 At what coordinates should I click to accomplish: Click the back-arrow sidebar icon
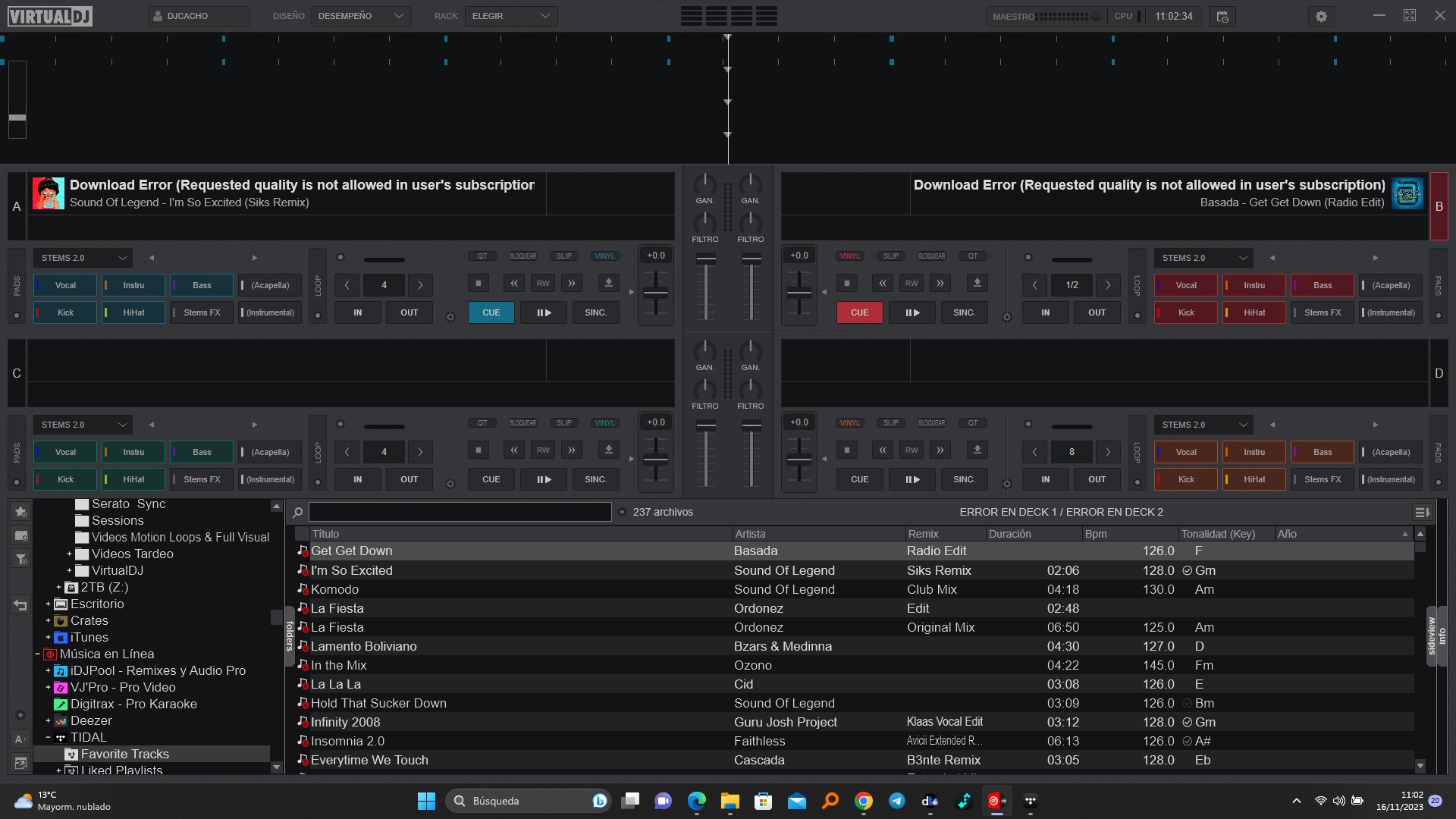point(20,605)
